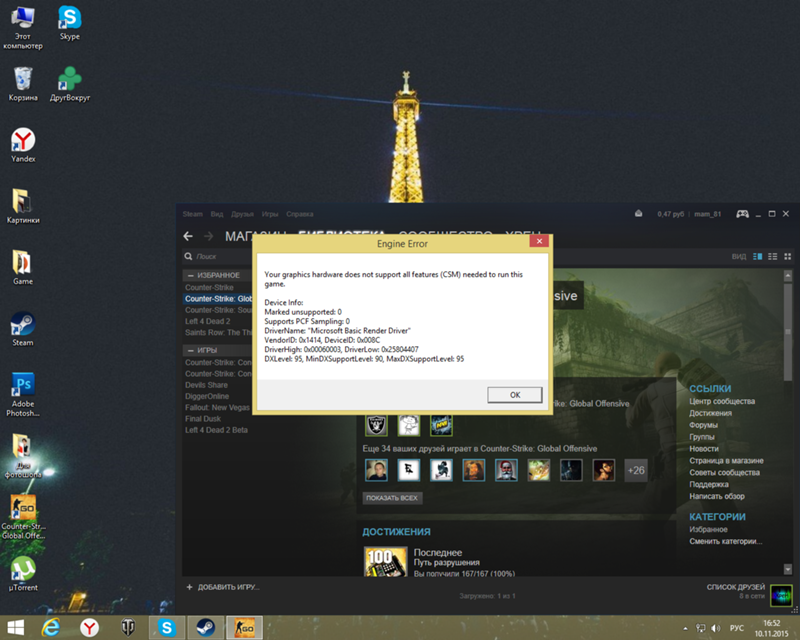The width and height of the screenshot is (800, 640).
Task: Launch the µTorrent desktop shortcut
Action: pyautogui.click(x=23, y=574)
